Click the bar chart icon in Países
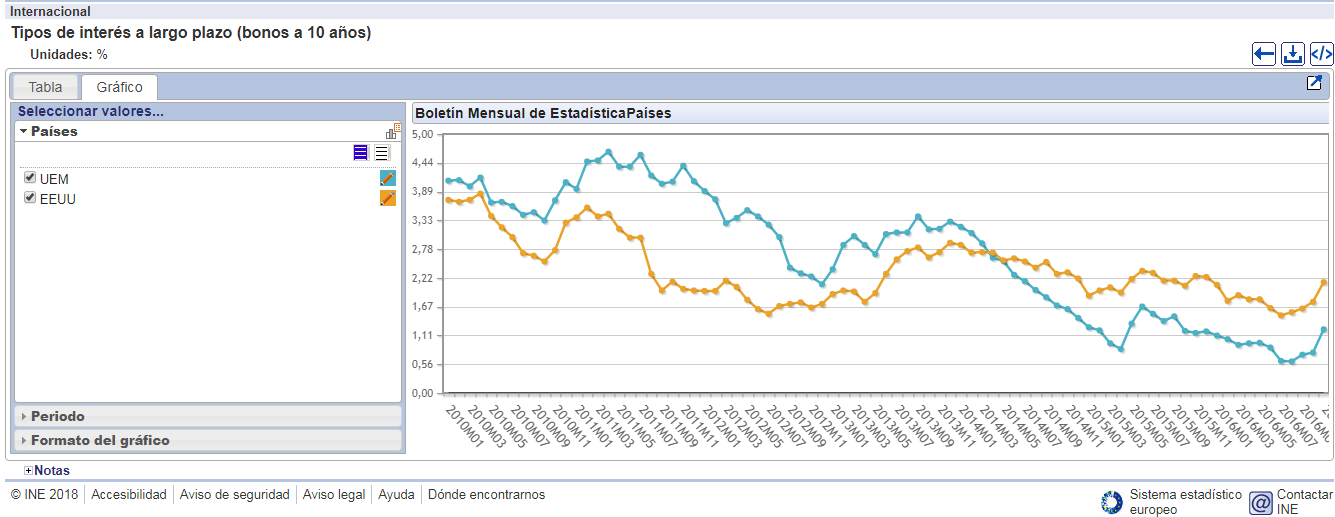Image resolution: width=1335 pixels, height=517 pixels. tap(393, 131)
